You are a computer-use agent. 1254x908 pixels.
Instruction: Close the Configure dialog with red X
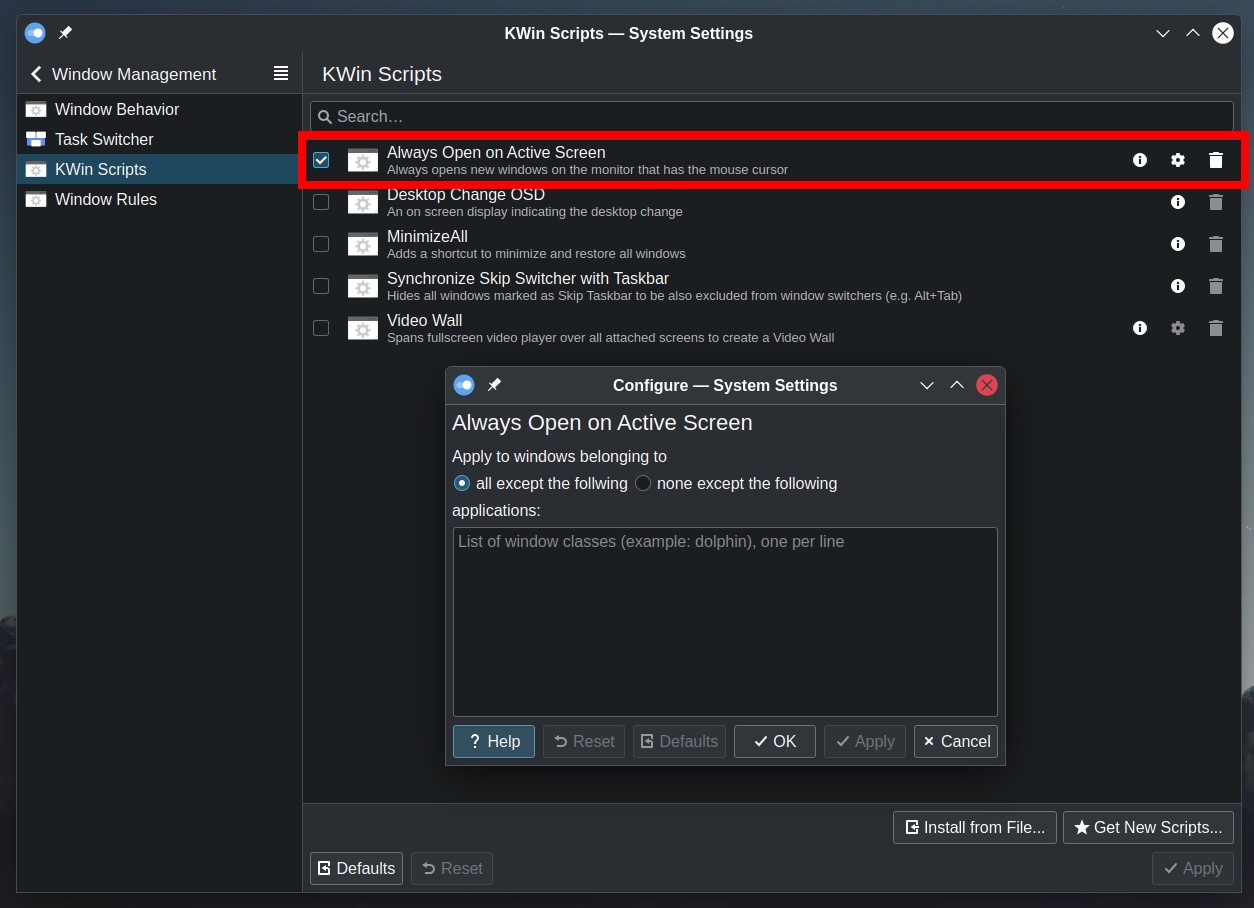click(987, 385)
